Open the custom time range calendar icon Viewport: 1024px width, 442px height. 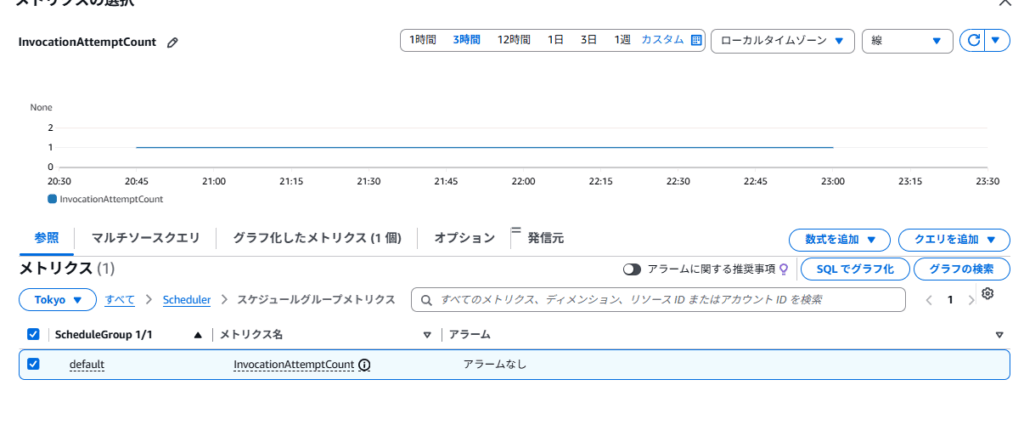coord(697,40)
